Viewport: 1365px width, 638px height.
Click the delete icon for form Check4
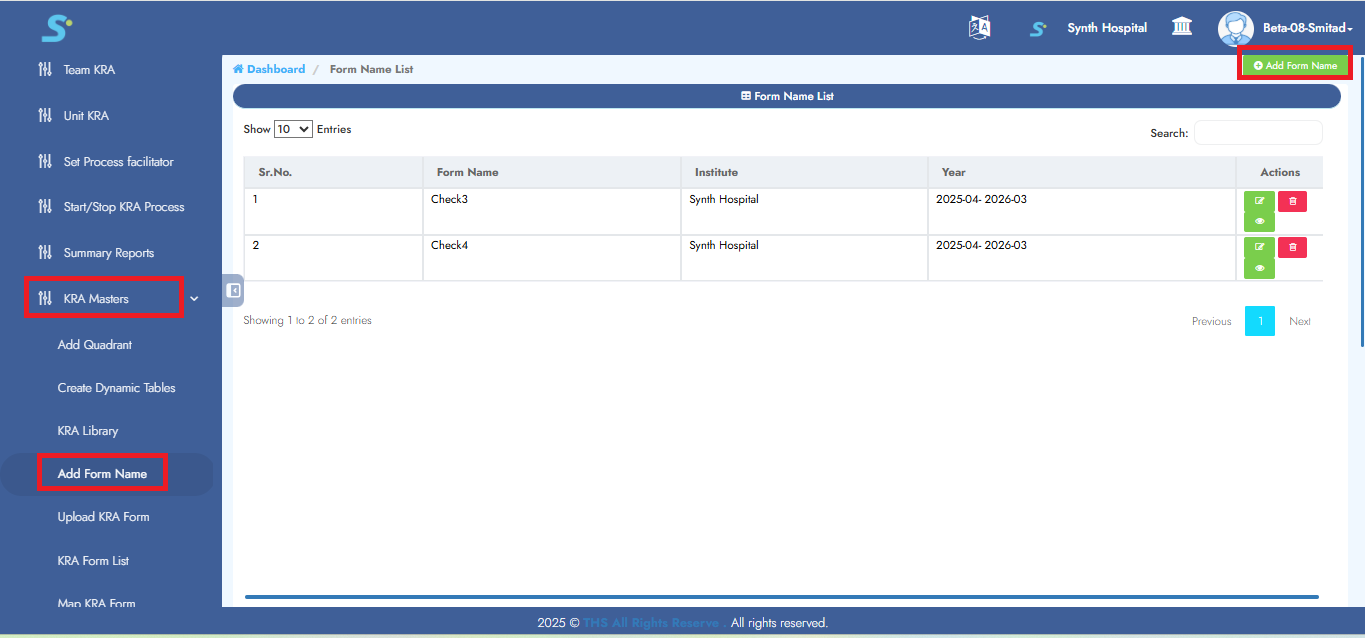(1292, 246)
